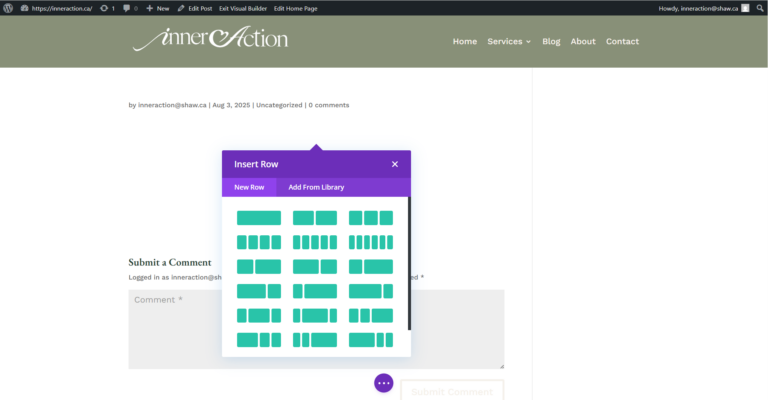The image size is (768, 400).
Task: Click the Uncategorized category link
Action: tap(279, 105)
